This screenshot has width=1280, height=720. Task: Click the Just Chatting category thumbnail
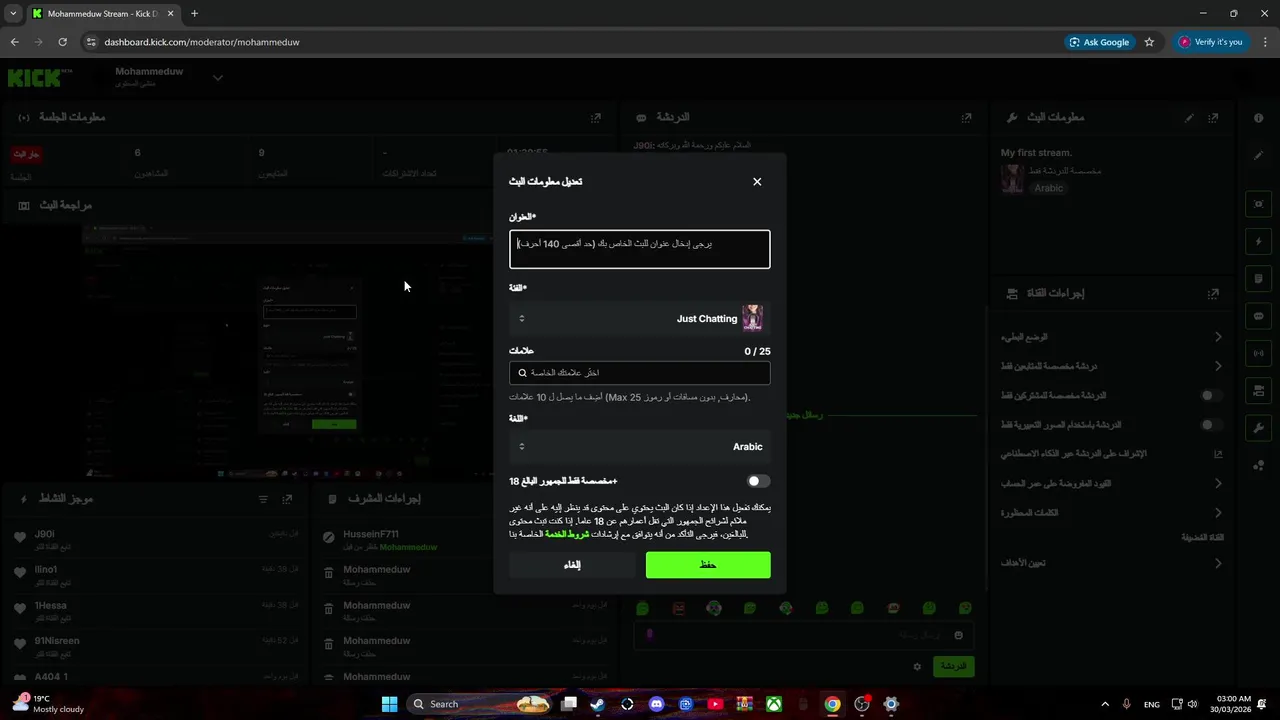(x=752, y=319)
